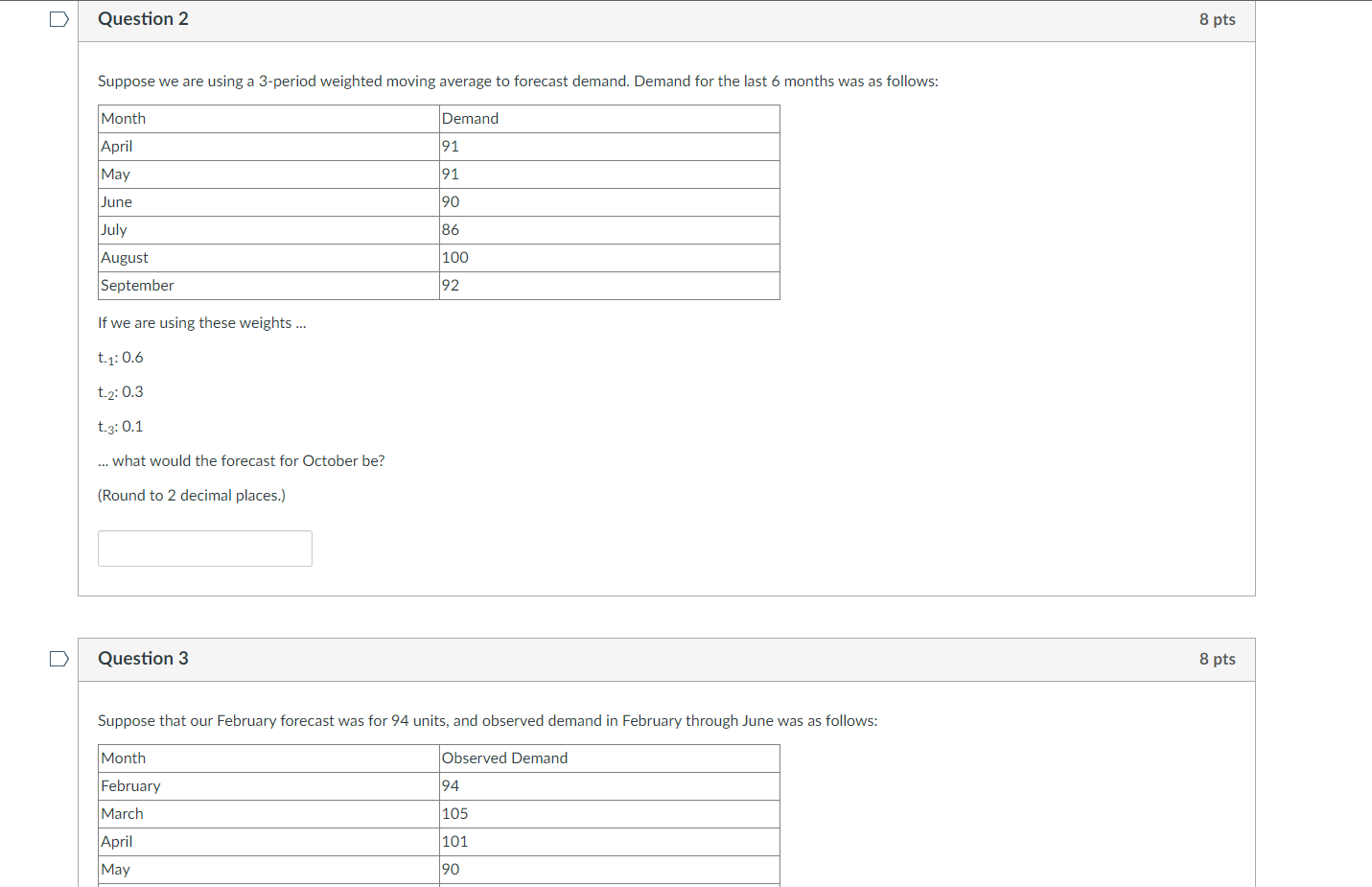Click the Observed Demand column header

click(609, 759)
